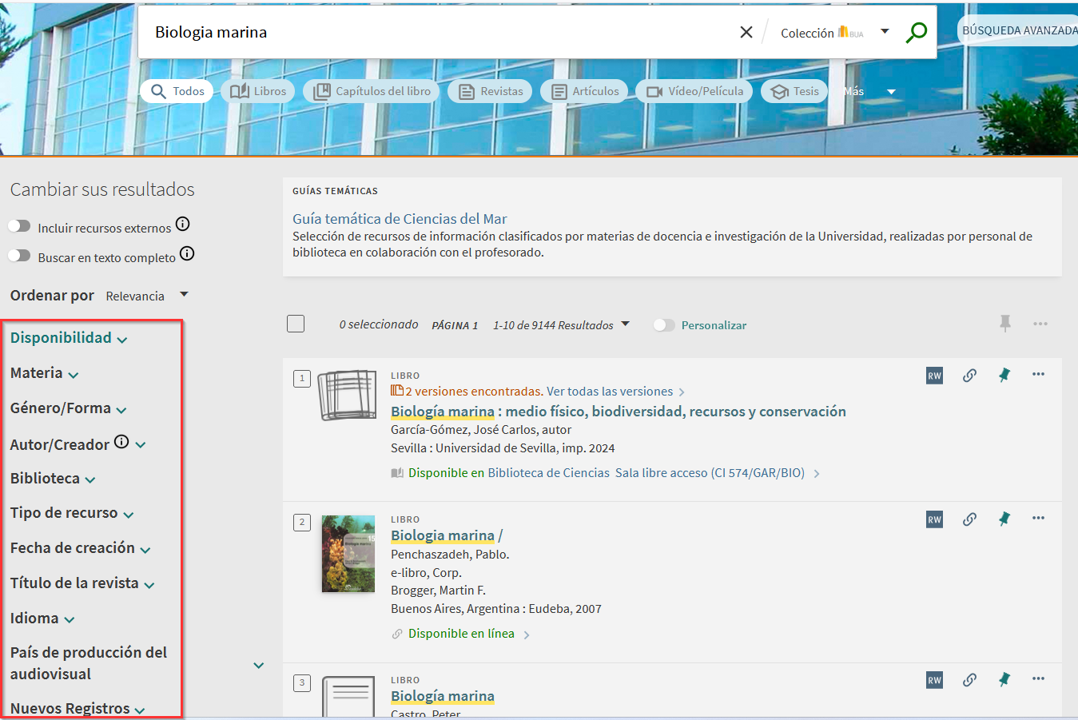Viewport: 1078px width, 720px height.
Task: Toggle Buscar en texto completo switch
Action: pos(20,256)
